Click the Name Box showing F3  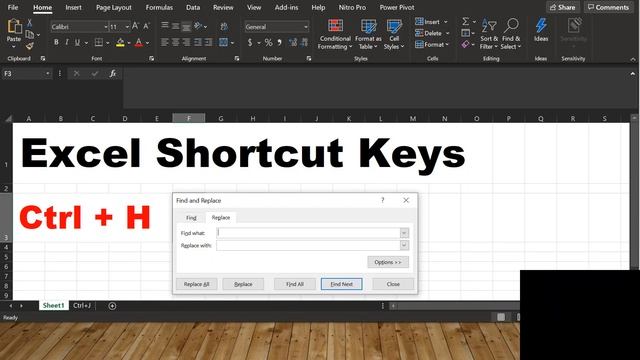coord(27,73)
